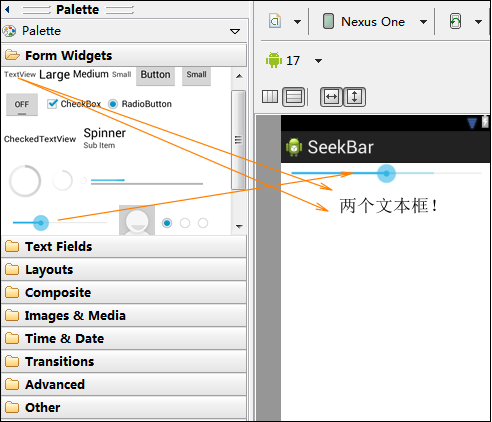Open the Nexus One device selector

tap(375, 22)
